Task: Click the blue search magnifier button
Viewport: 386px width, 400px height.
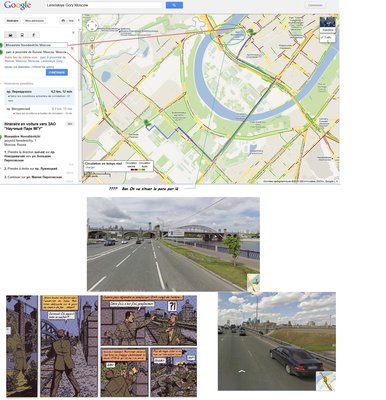Action: point(174,5)
